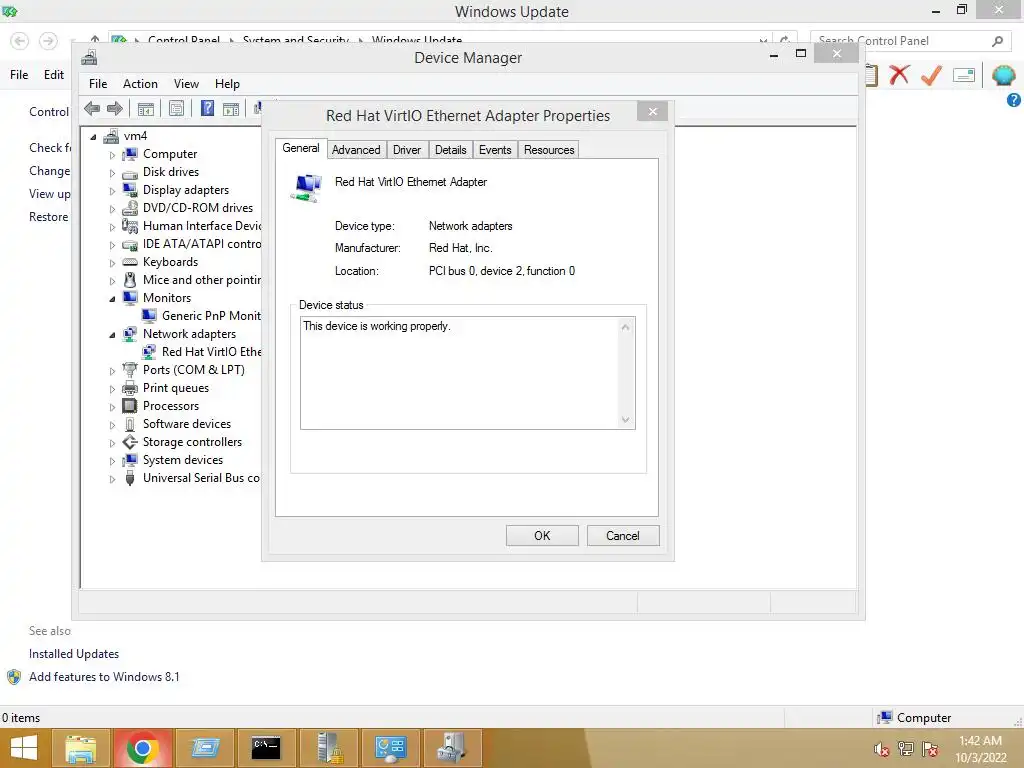Image resolution: width=1024 pixels, height=768 pixels.
Task: Click the Storage controllers icon
Action: tap(130, 442)
